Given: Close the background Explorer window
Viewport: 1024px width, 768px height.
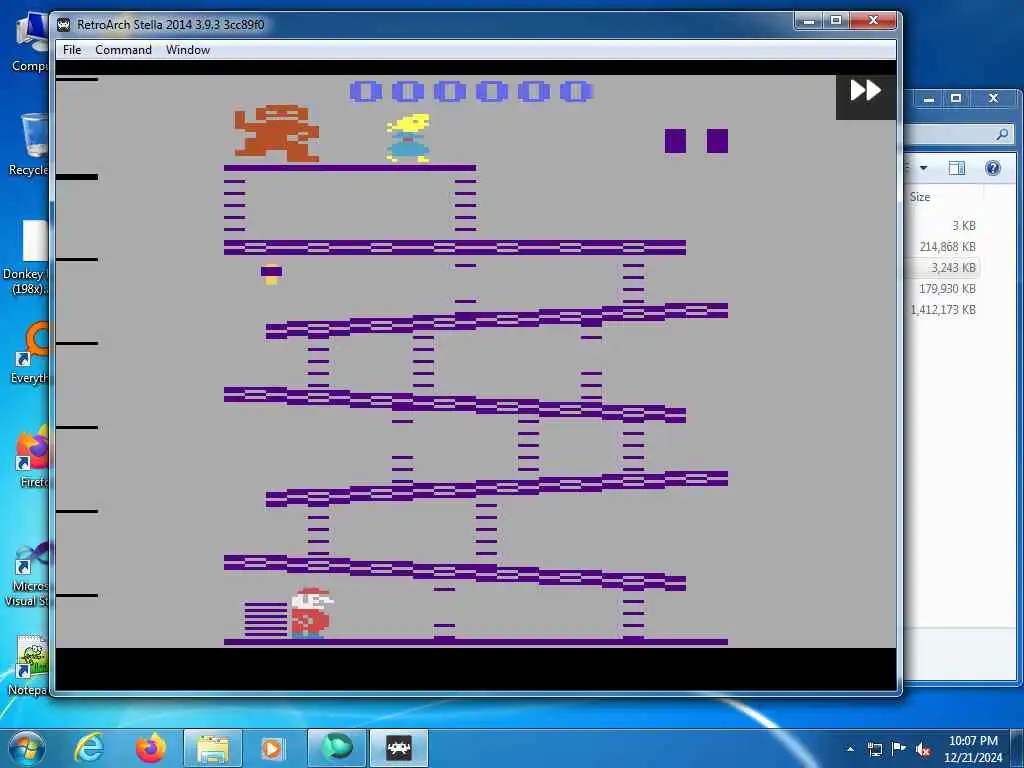Looking at the screenshot, I should (x=993, y=99).
